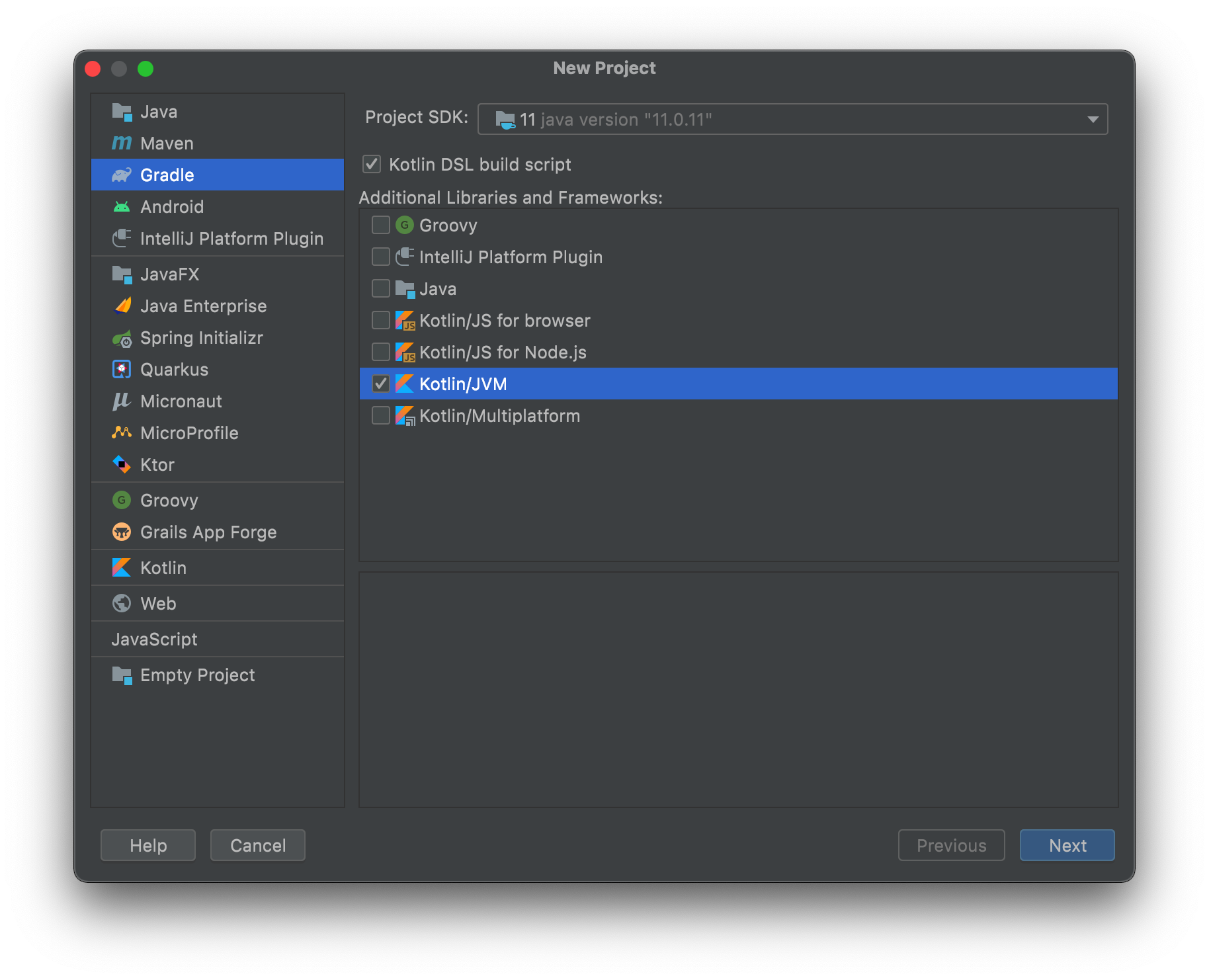Click the Java Enterprise flame icon
The image size is (1209, 980).
pyautogui.click(x=123, y=306)
